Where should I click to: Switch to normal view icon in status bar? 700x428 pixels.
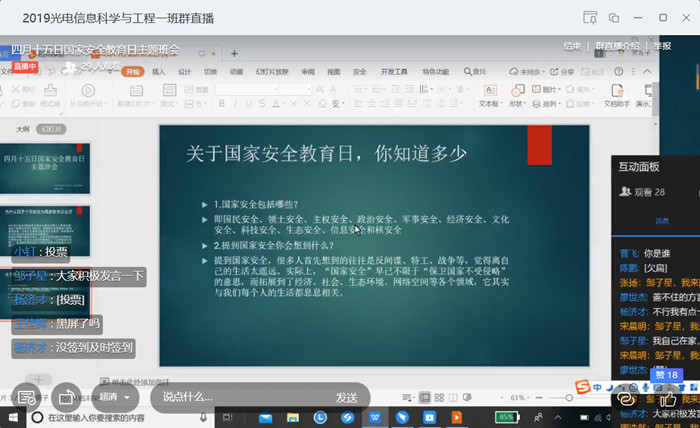tap(425, 397)
